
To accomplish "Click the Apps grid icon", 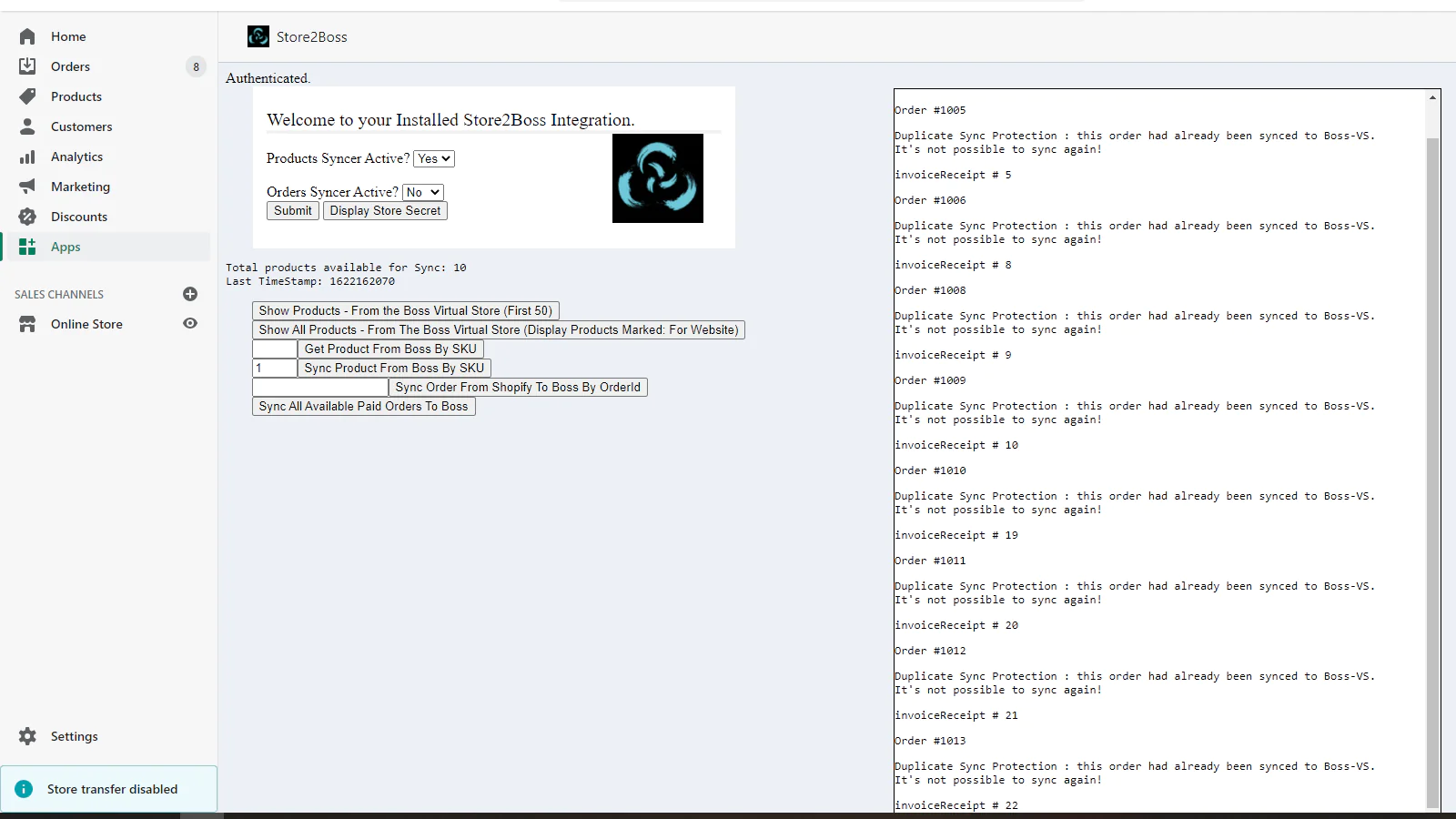I will tap(27, 247).
